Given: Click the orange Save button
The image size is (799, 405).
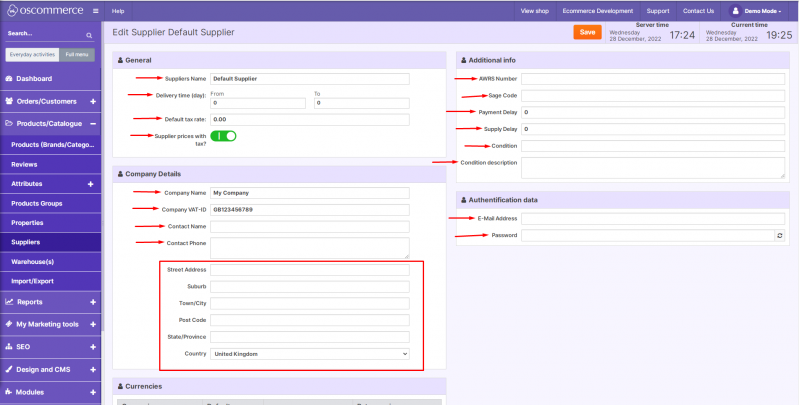Looking at the screenshot, I should (587, 32).
